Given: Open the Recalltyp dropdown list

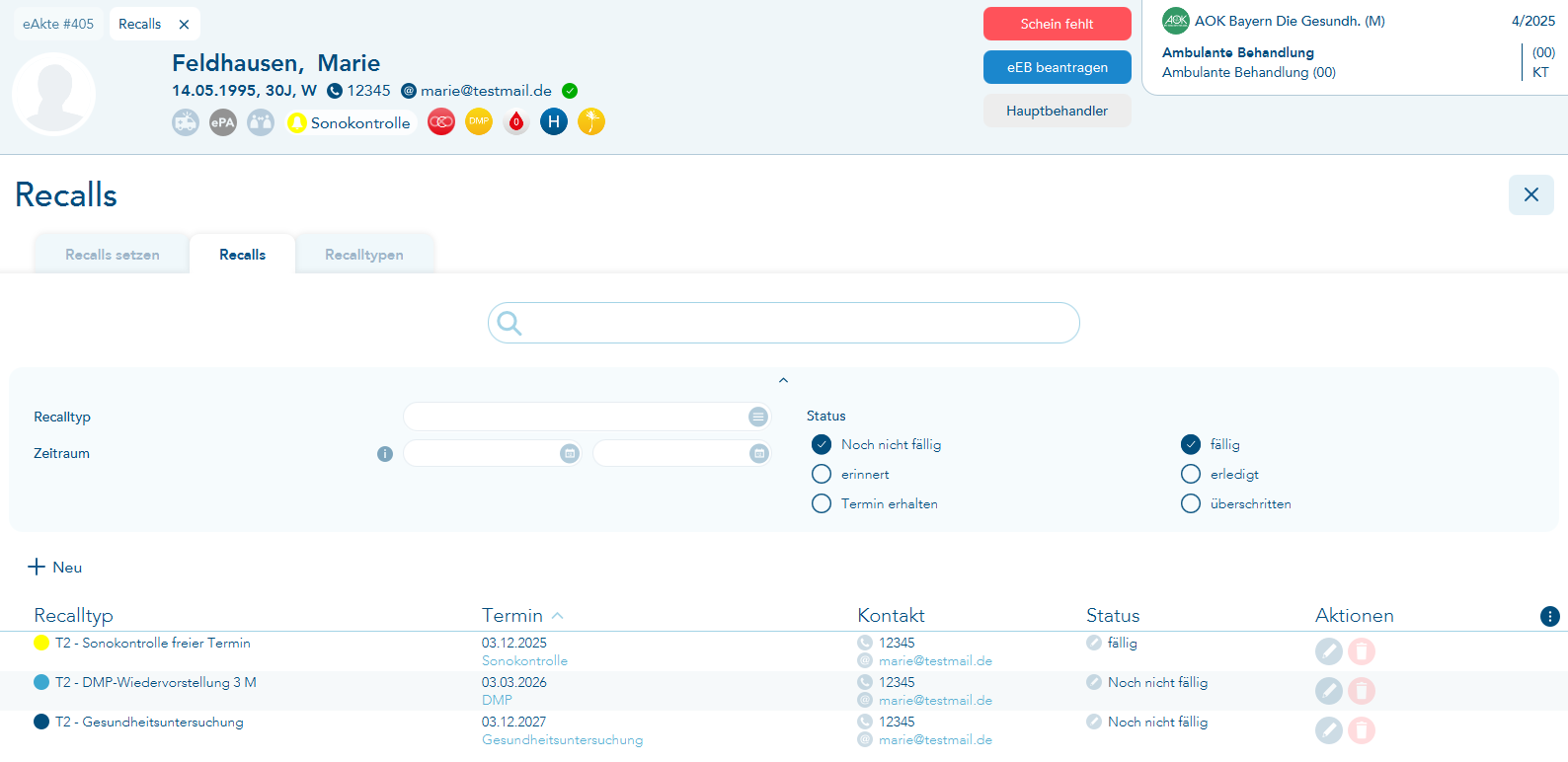Looking at the screenshot, I should [x=758, y=417].
